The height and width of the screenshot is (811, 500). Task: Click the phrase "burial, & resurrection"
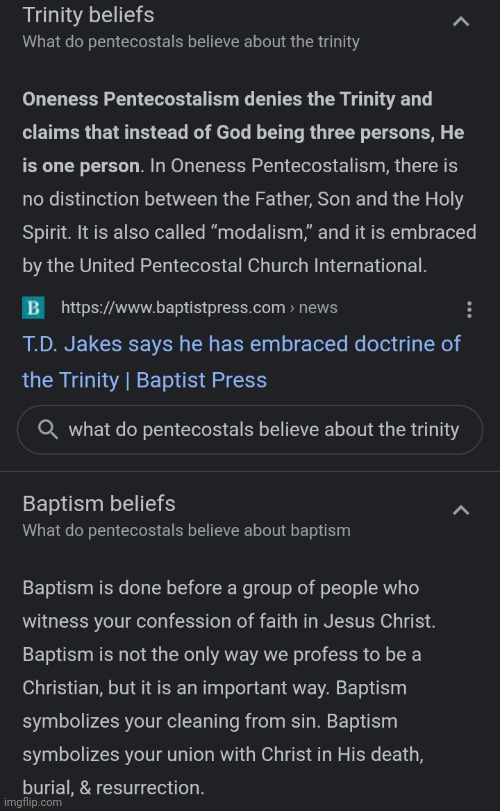tap(113, 788)
